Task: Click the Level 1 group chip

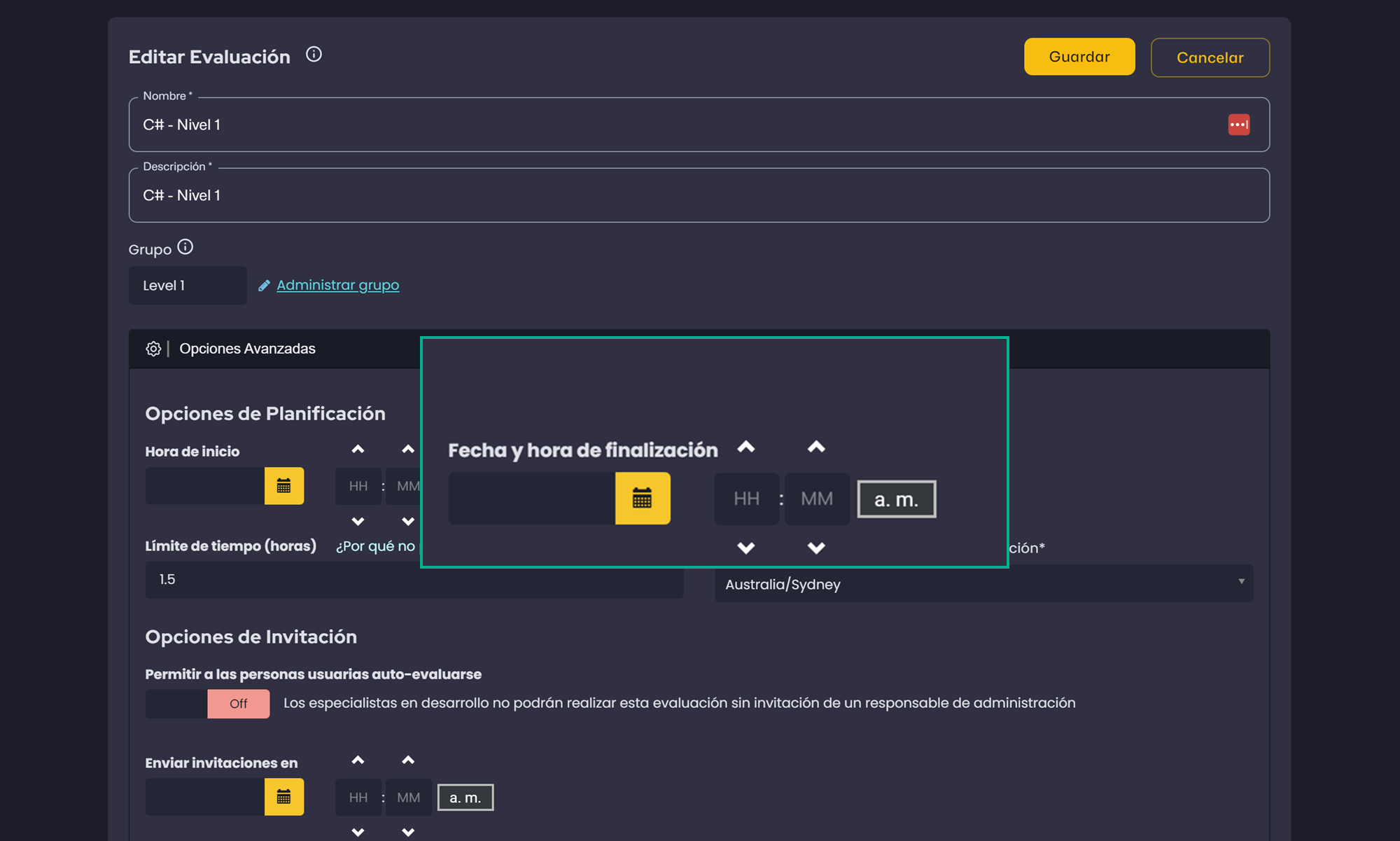Action: pyautogui.click(x=188, y=286)
